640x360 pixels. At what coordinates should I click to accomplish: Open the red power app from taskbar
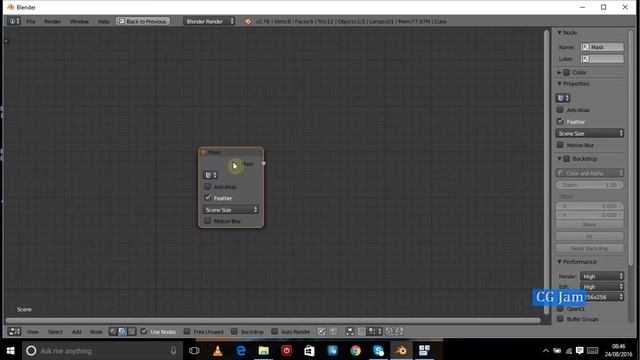[x=287, y=351]
